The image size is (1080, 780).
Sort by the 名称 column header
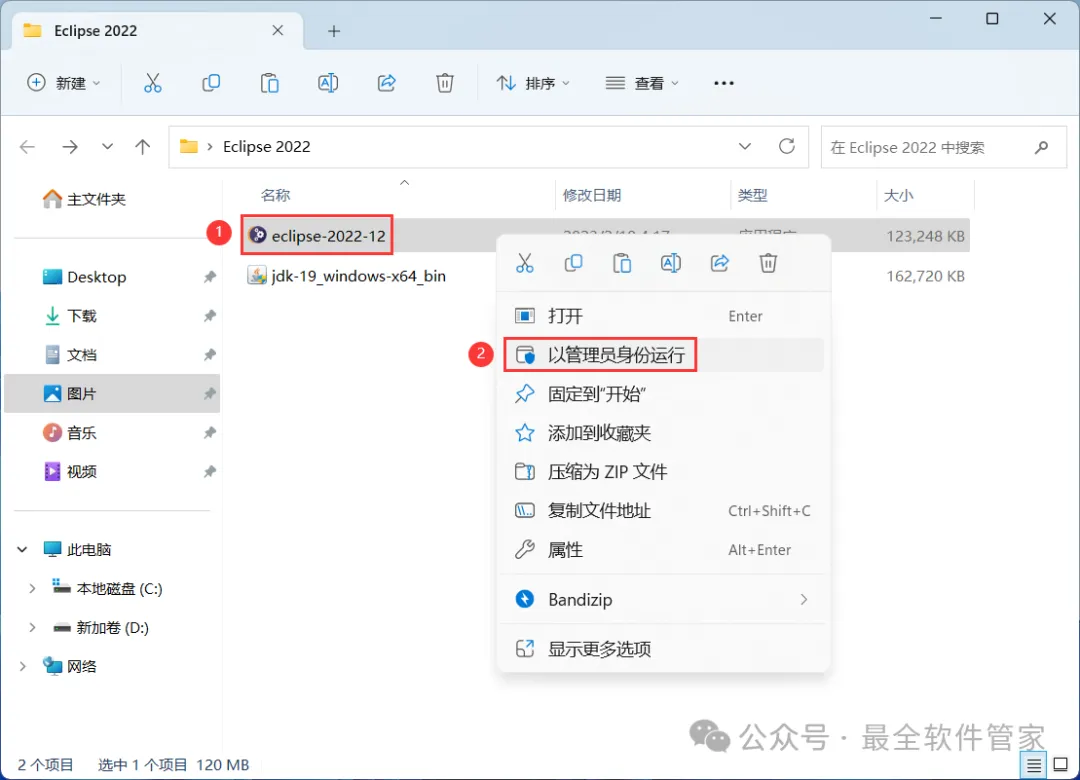pos(276,196)
